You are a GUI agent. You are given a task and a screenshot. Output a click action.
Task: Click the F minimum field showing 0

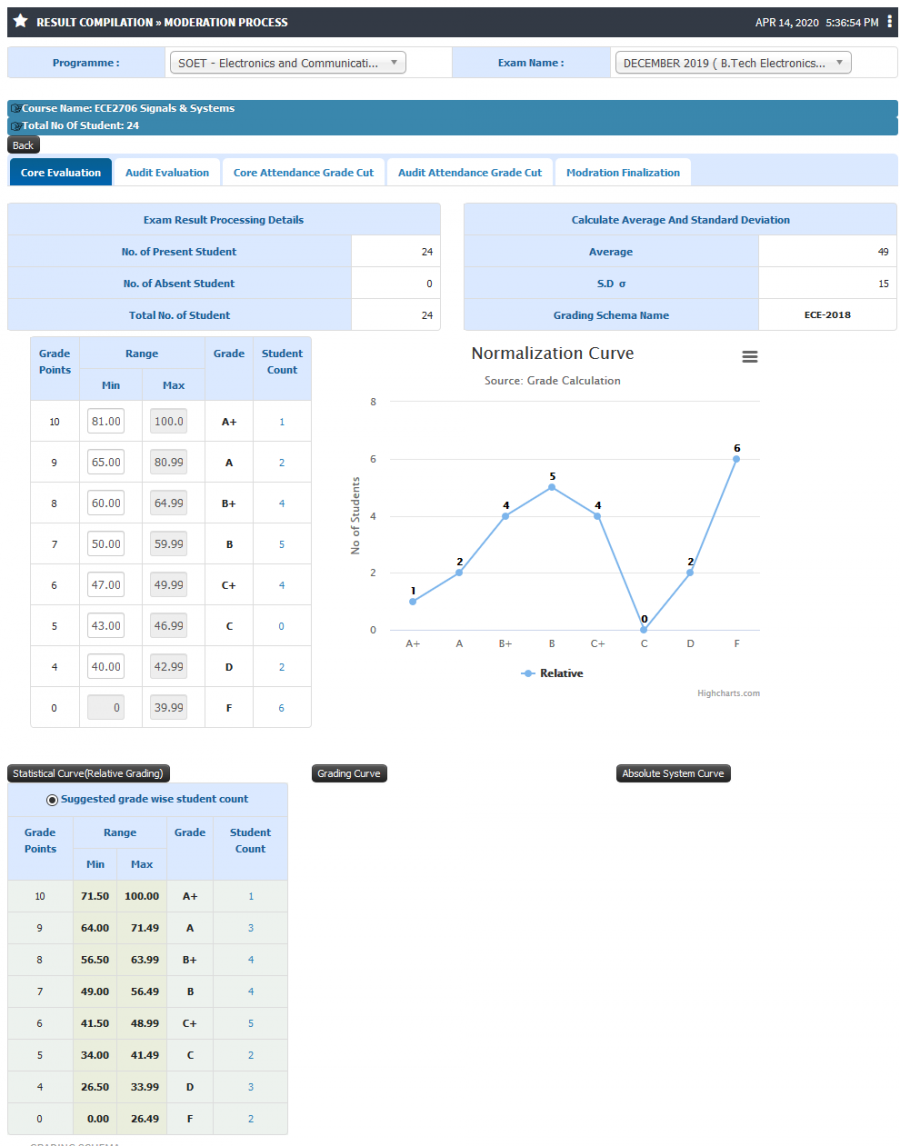[105, 707]
